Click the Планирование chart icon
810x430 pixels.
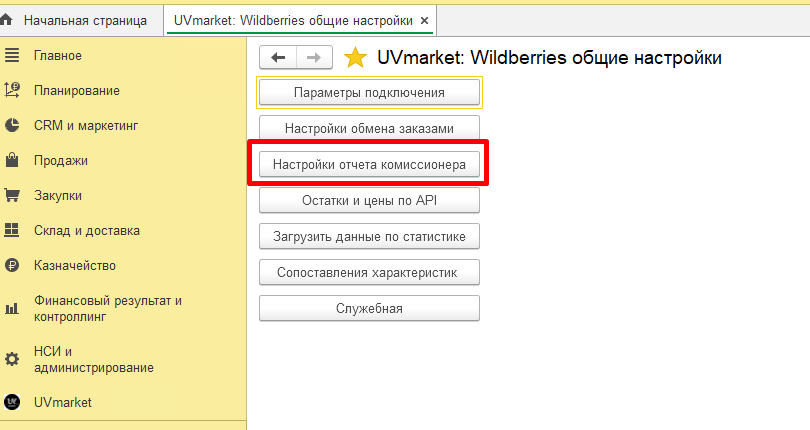tap(12, 90)
